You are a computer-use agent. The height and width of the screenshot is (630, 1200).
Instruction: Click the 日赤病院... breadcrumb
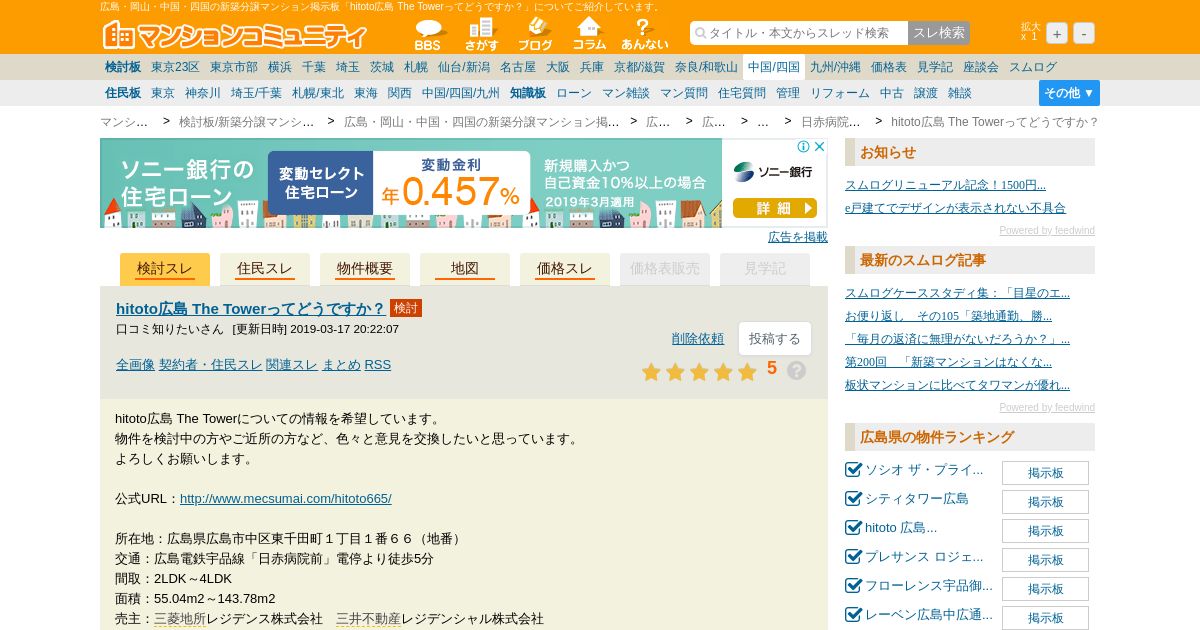click(x=830, y=121)
